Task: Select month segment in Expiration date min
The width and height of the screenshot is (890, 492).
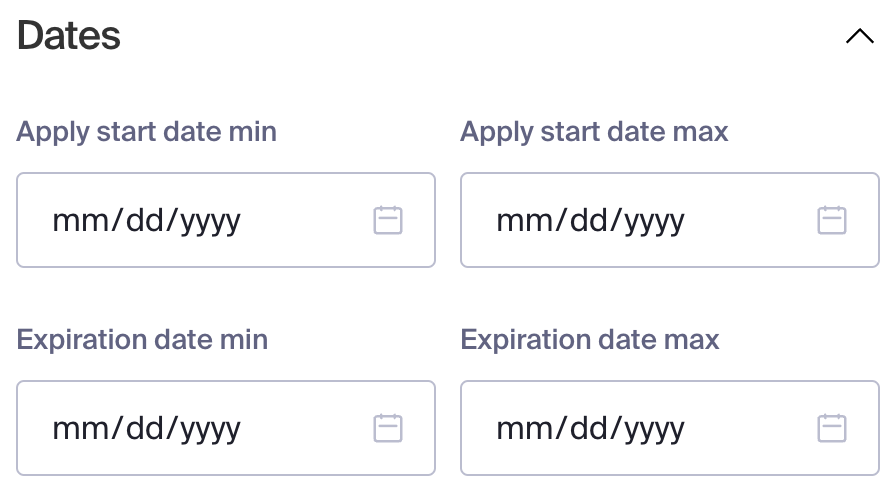Action: point(80,428)
